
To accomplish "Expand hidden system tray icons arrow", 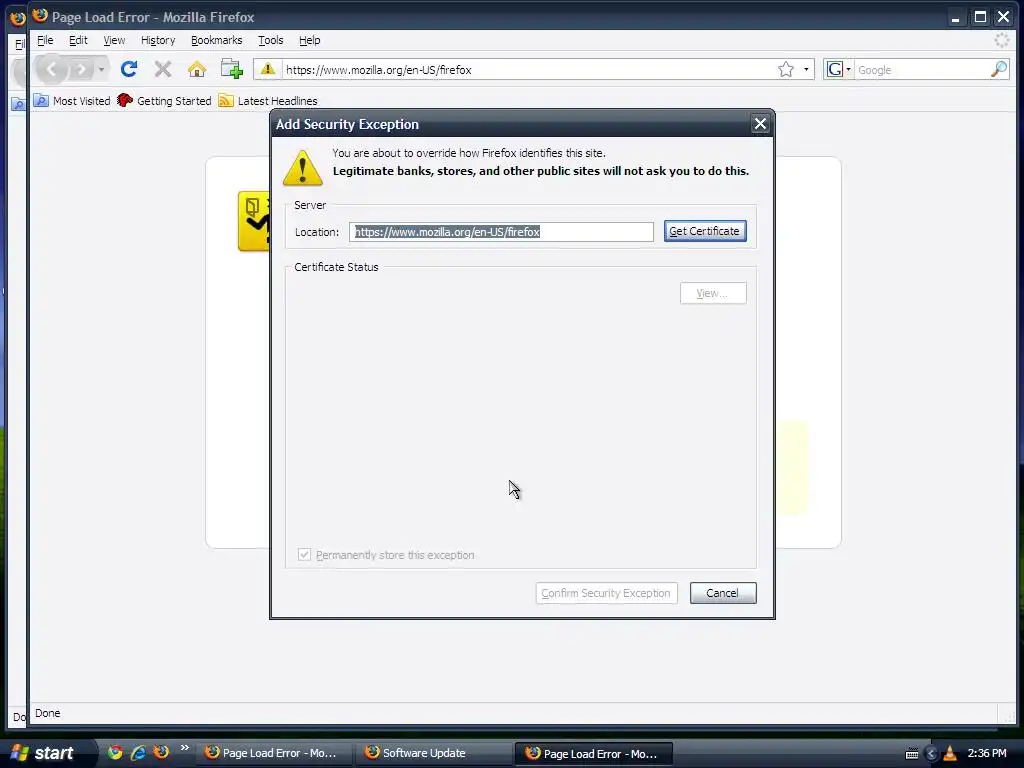I will point(932,754).
